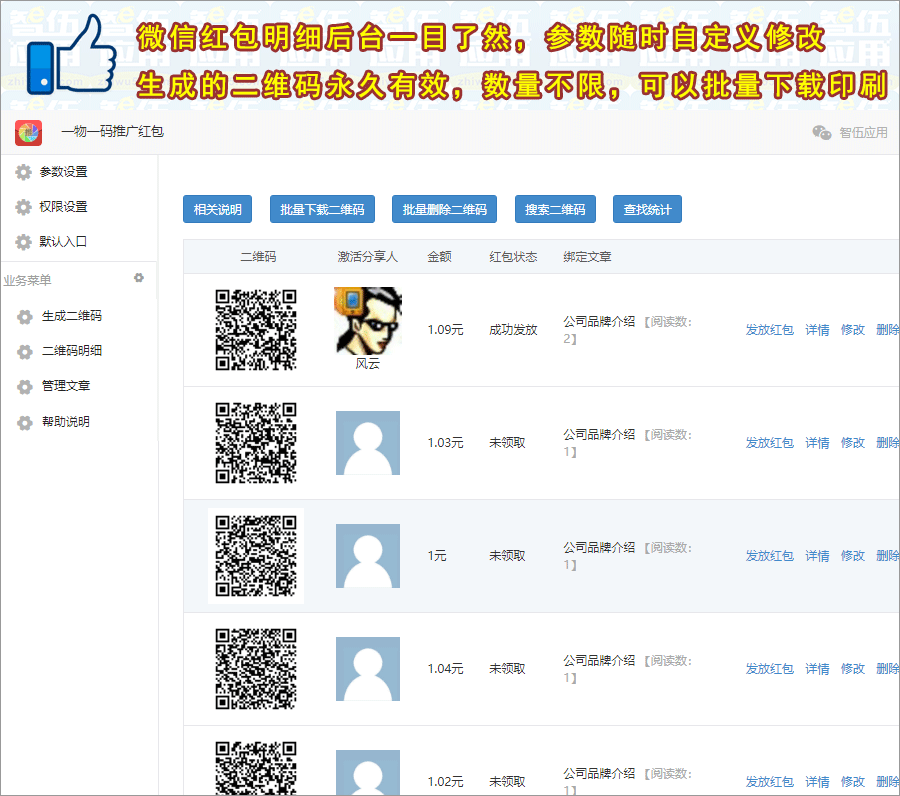The image size is (900, 796).
Task: Click 修改 in the 1.09元 row
Action: [853, 330]
